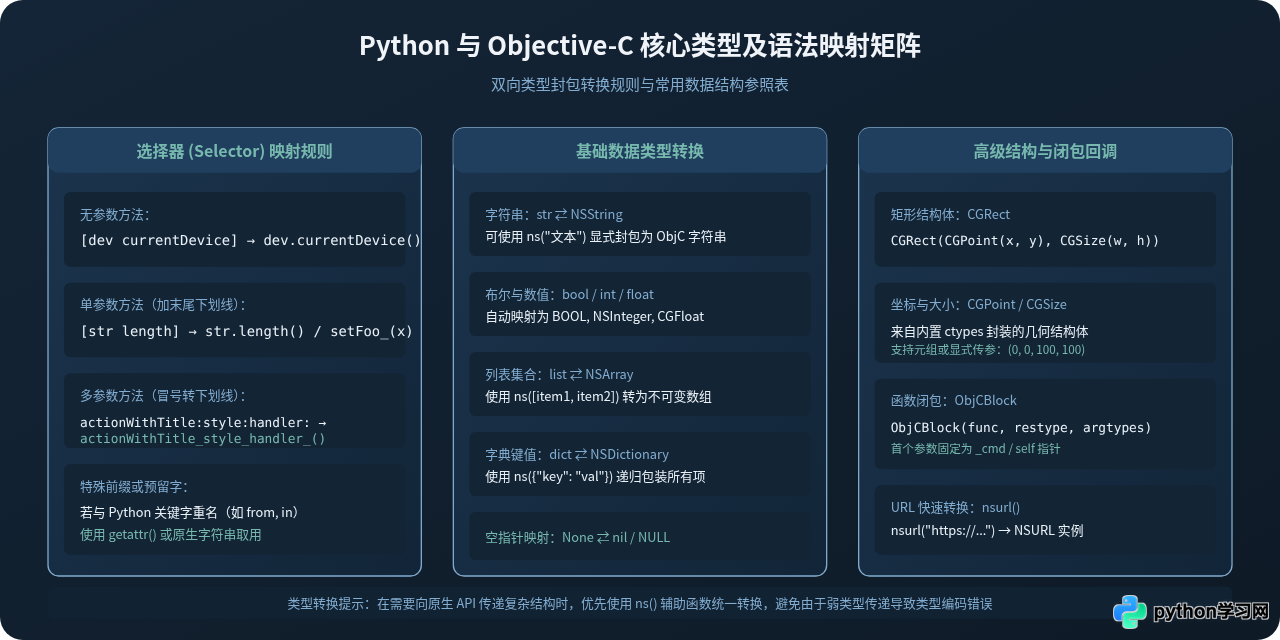
Task: Click the "字符串:str ⇄ NSString" label
Action: click(x=554, y=214)
